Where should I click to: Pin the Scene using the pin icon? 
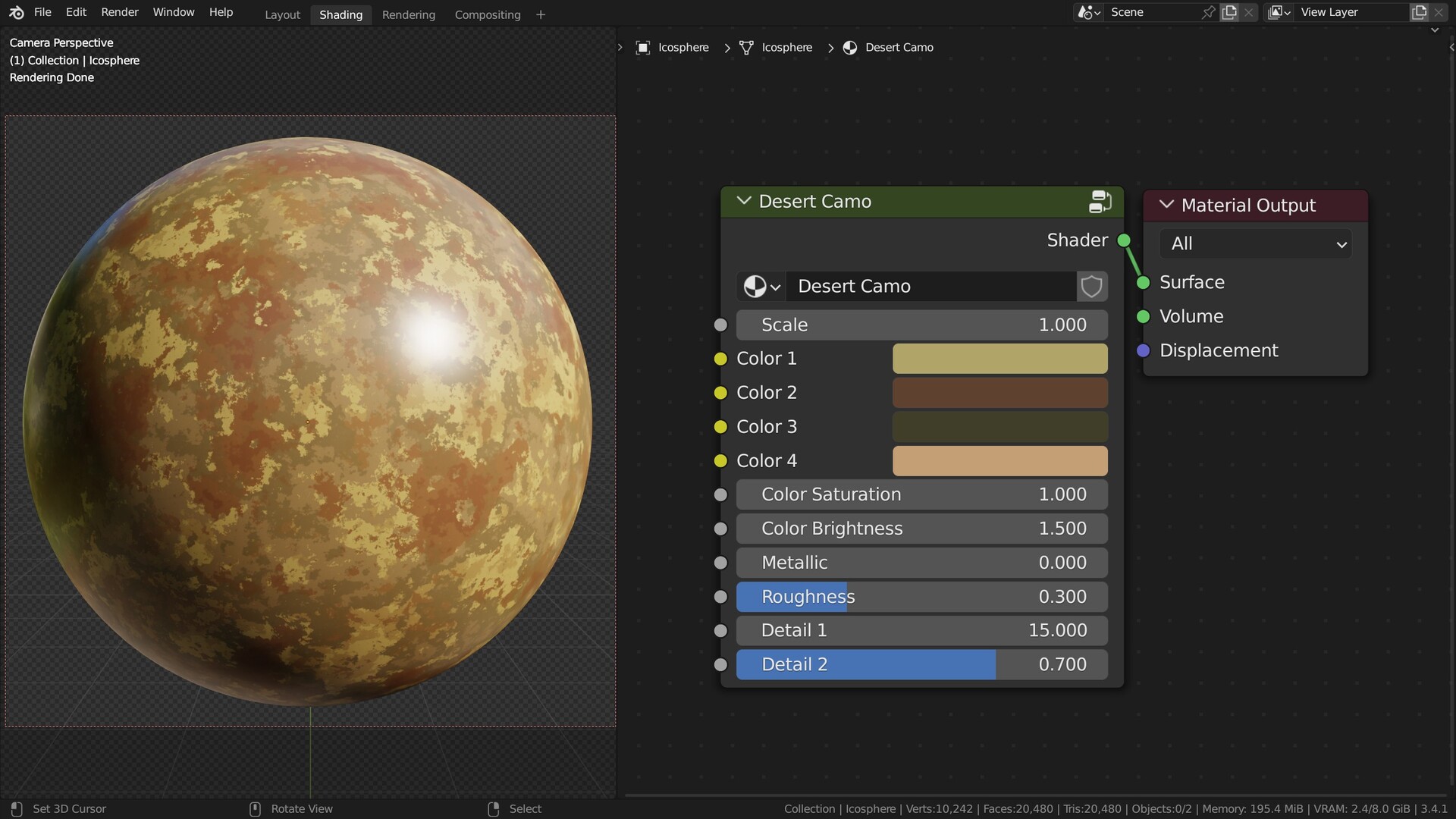click(x=1208, y=12)
